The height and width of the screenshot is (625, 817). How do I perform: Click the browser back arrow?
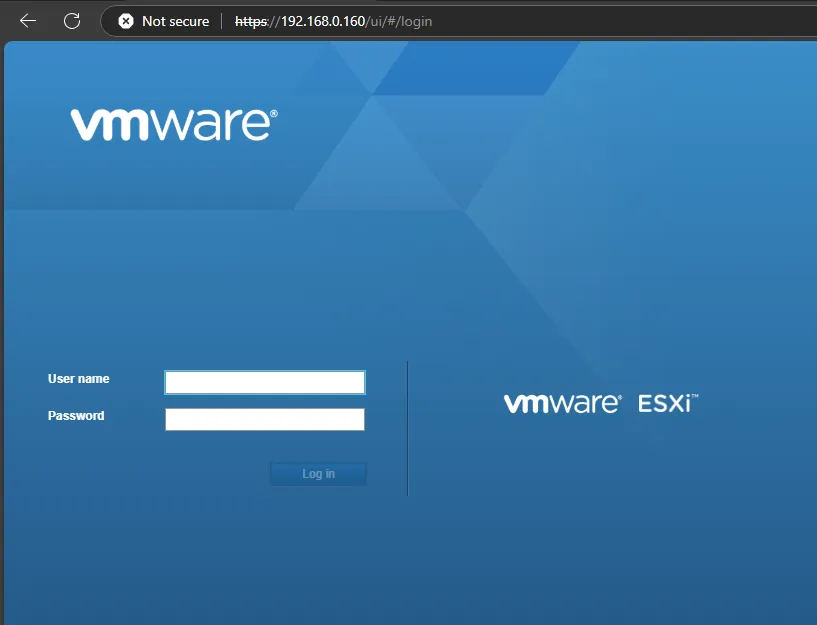click(x=28, y=21)
